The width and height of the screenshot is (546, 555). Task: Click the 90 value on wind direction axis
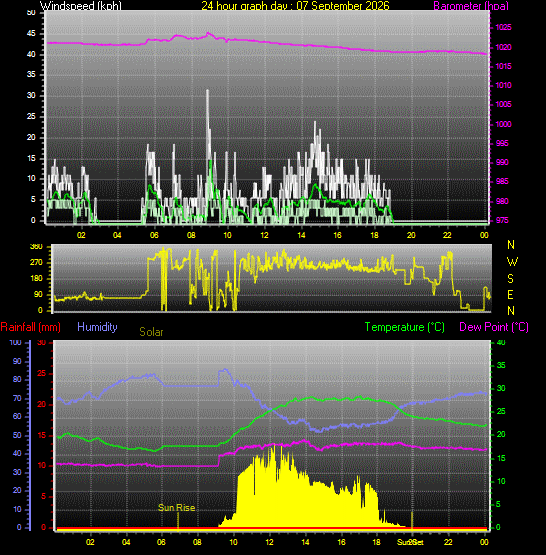38,294
